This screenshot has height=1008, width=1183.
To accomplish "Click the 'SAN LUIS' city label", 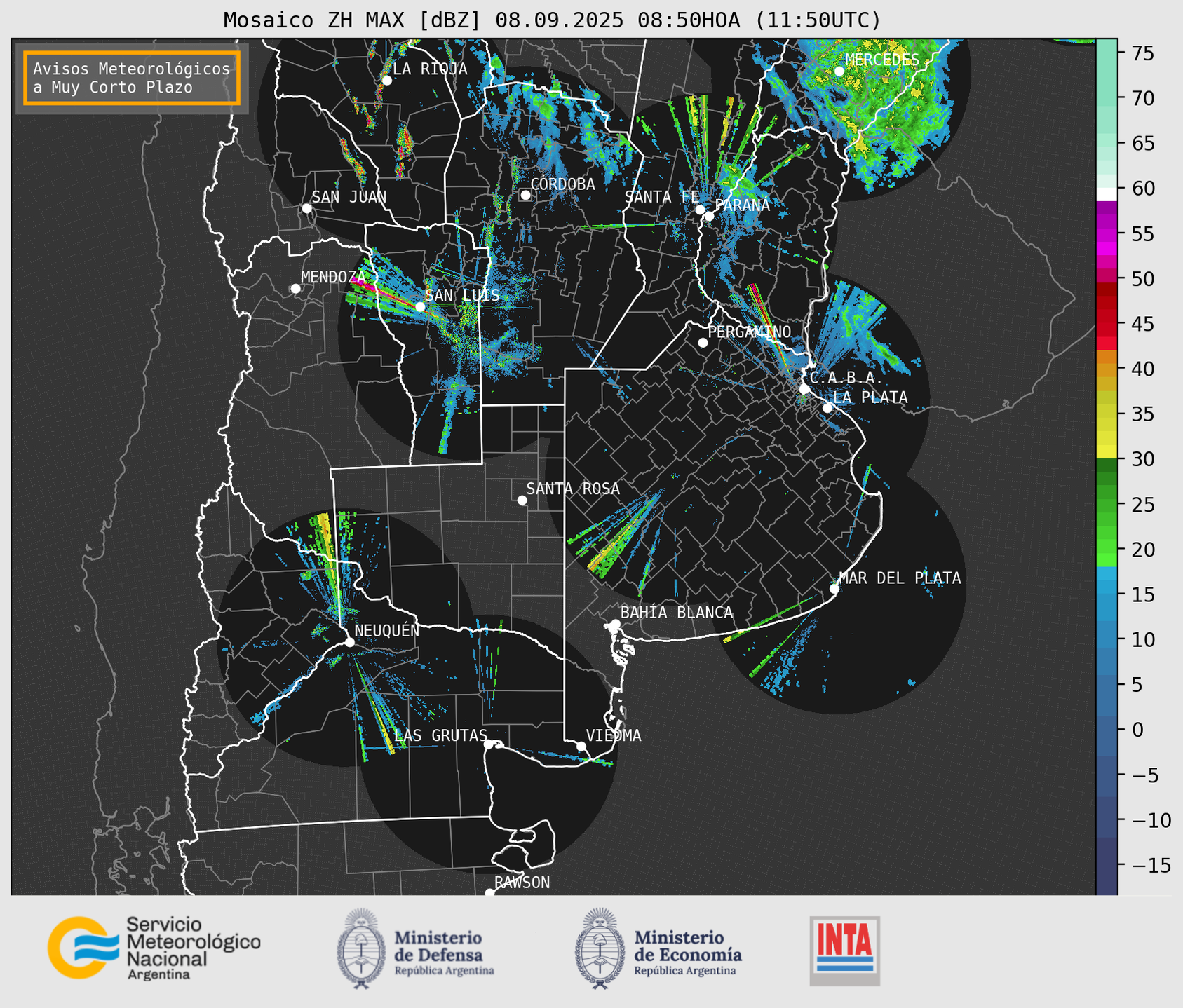I will coord(463,295).
